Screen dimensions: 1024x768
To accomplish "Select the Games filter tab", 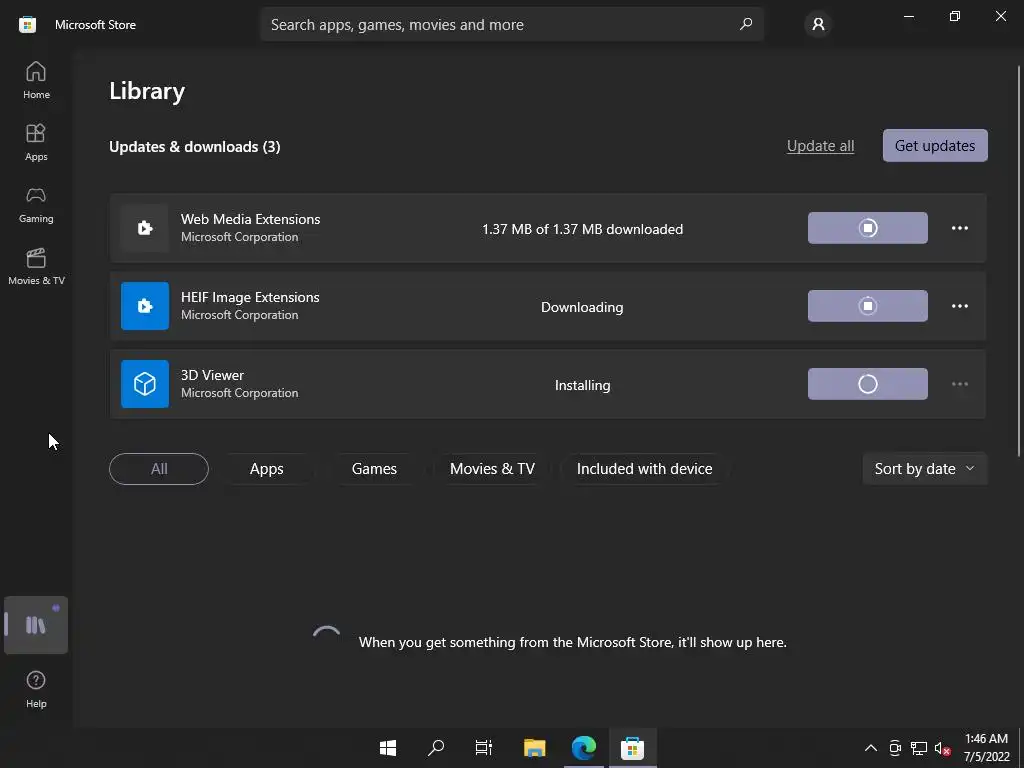I will pyautogui.click(x=374, y=469).
